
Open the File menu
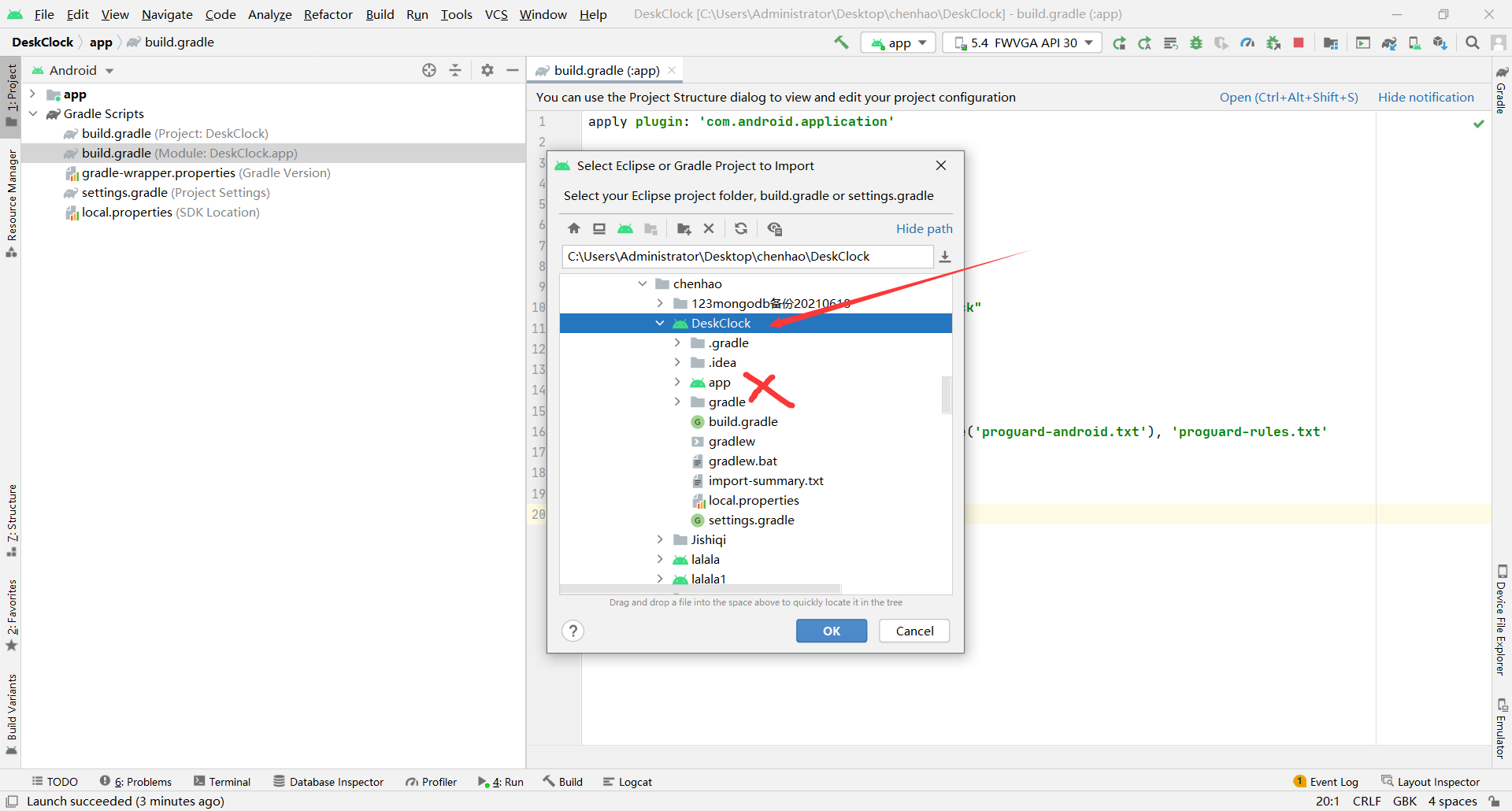(44, 14)
